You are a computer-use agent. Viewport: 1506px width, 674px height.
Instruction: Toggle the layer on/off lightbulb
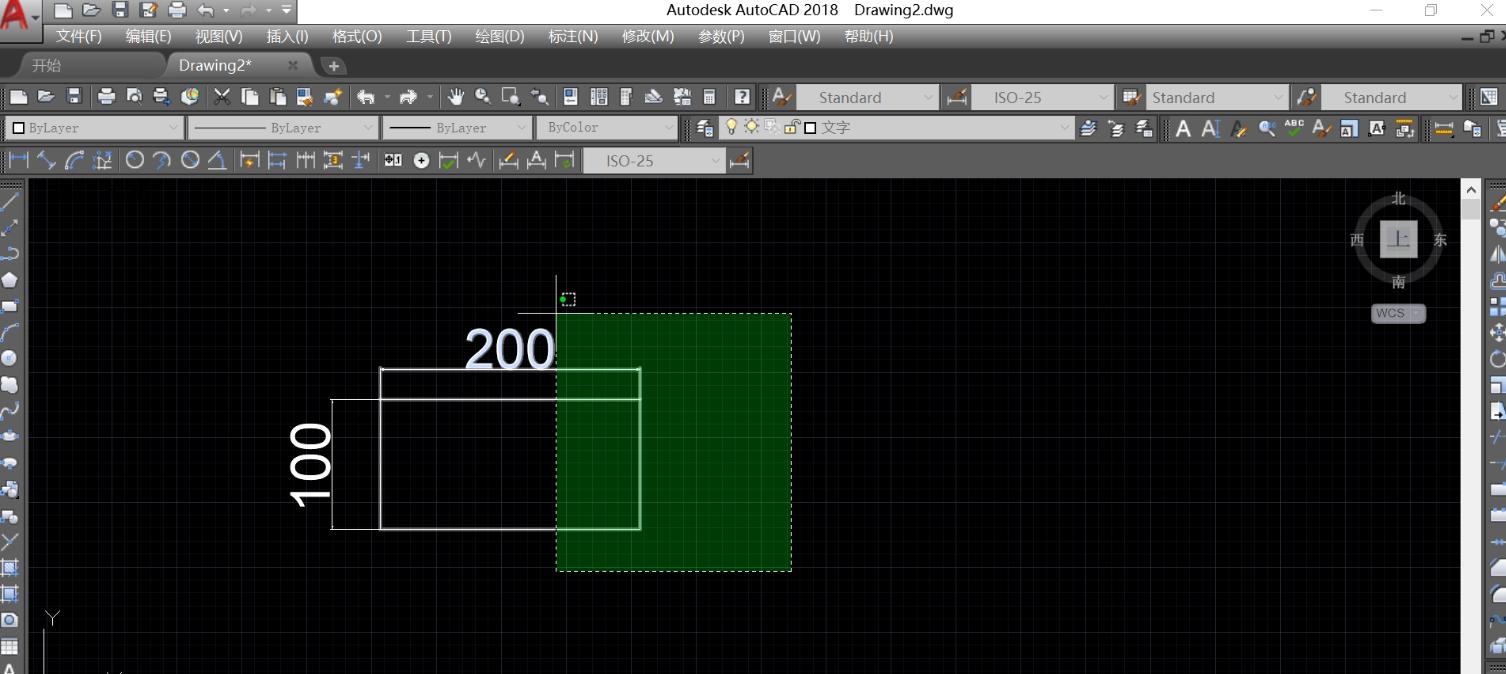[731, 127]
